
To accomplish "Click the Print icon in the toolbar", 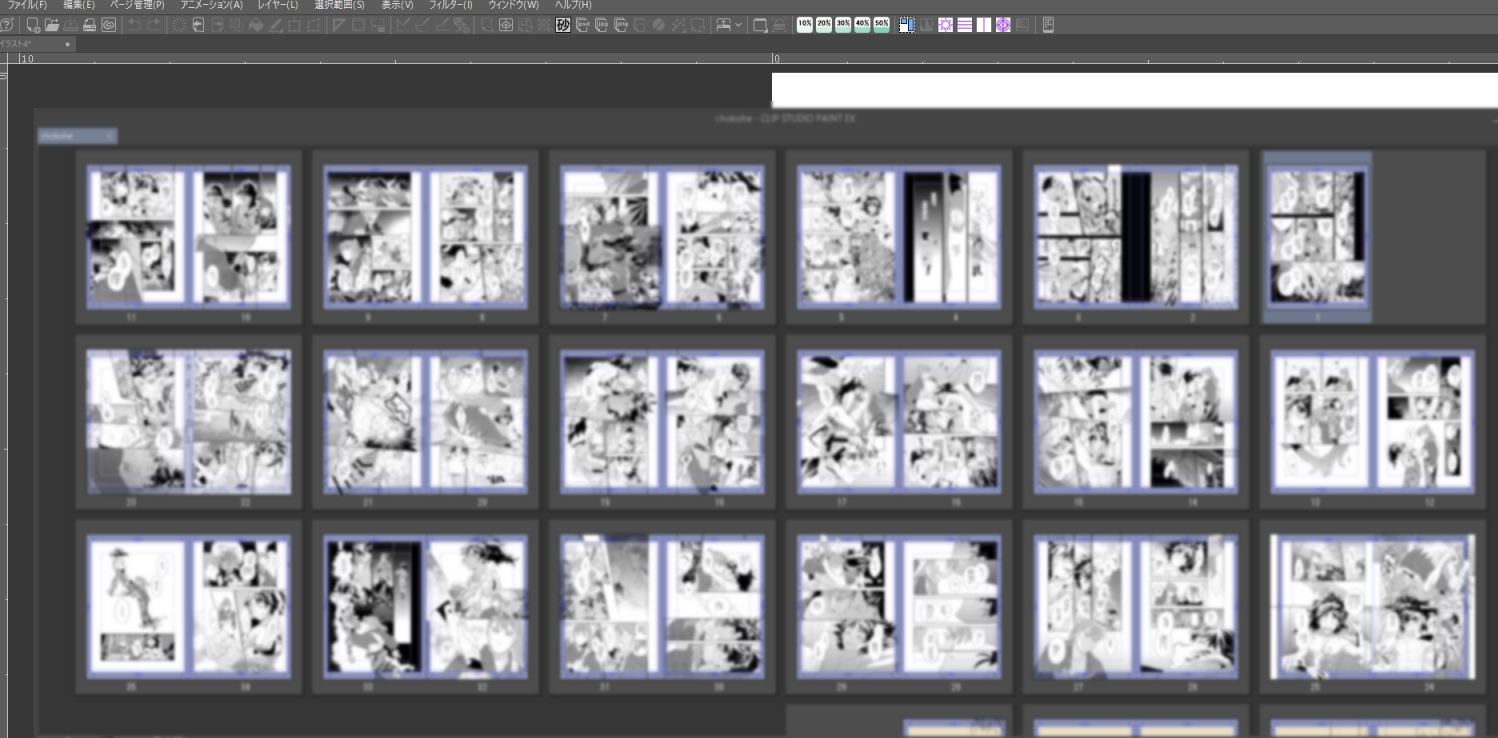I will [x=90, y=25].
